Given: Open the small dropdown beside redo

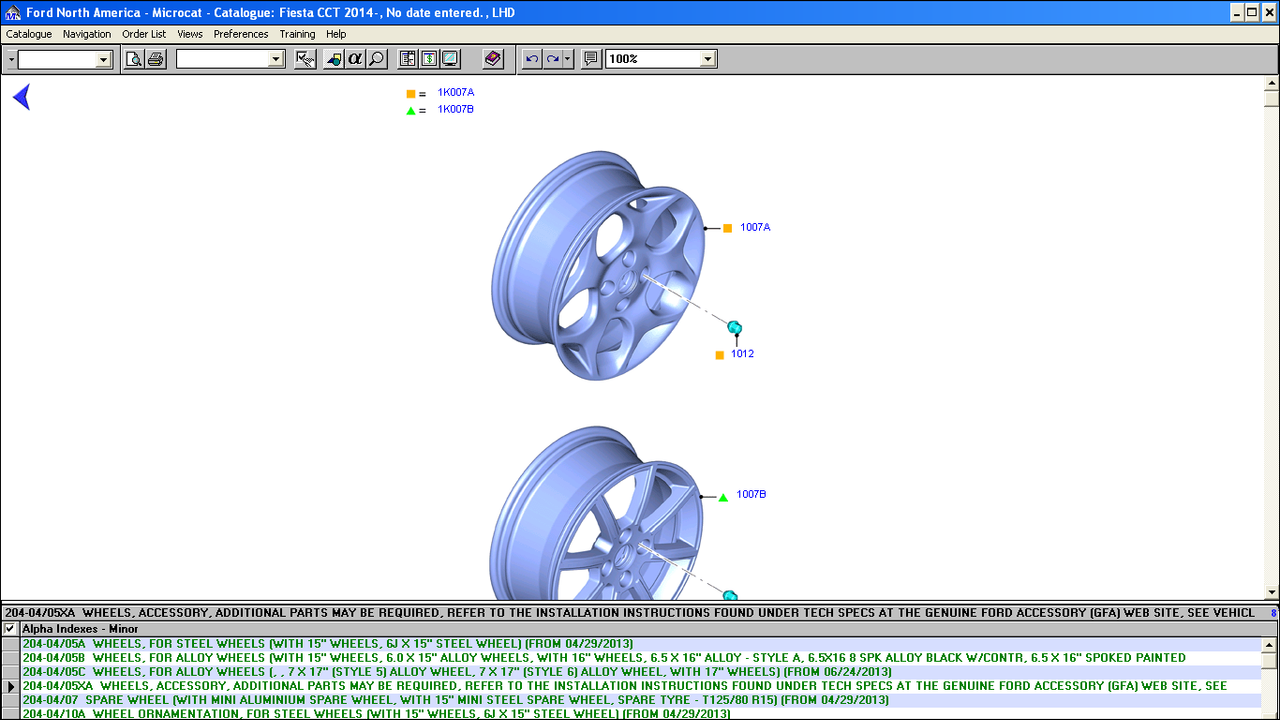Looking at the screenshot, I should (568, 59).
